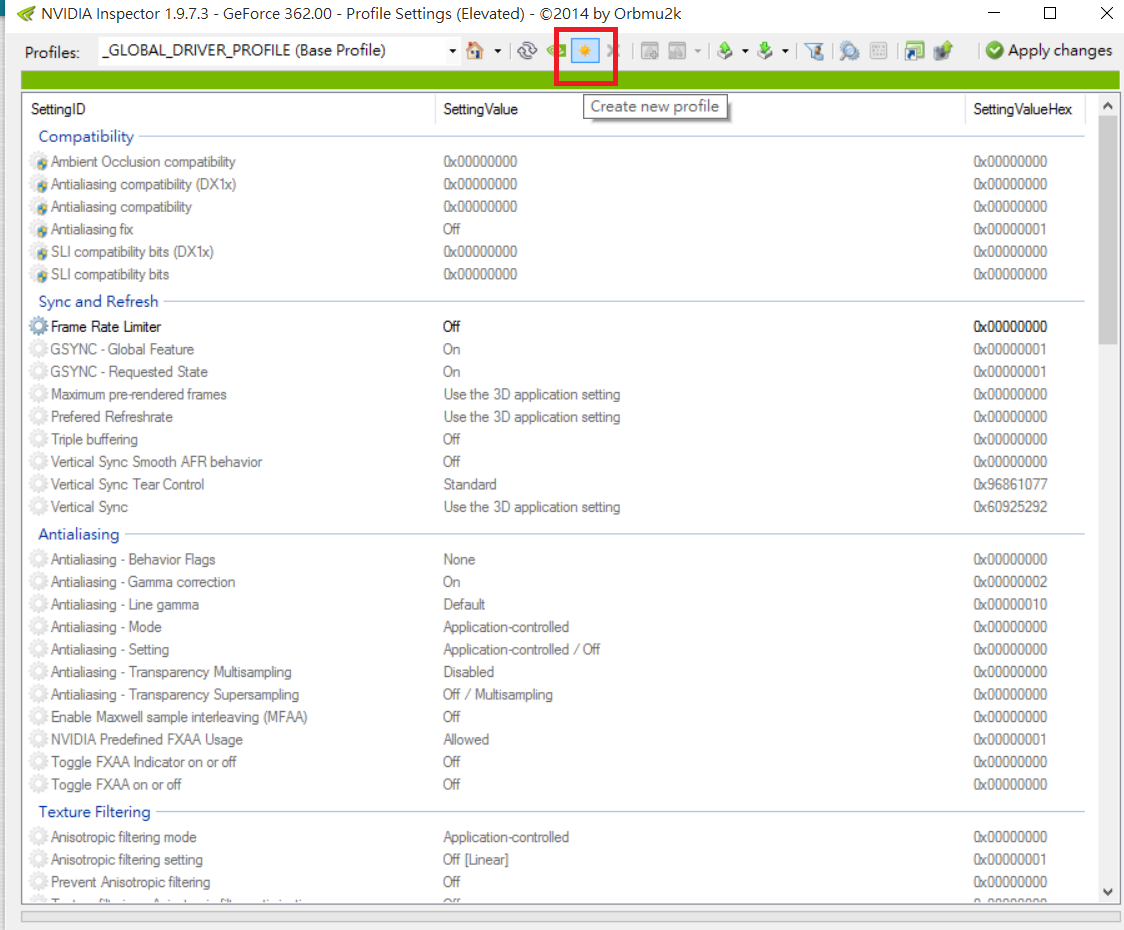Image resolution: width=1124 pixels, height=930 pixels.
Task: Select the GSYNC - Requested State setting
Action: click(129, 371)
